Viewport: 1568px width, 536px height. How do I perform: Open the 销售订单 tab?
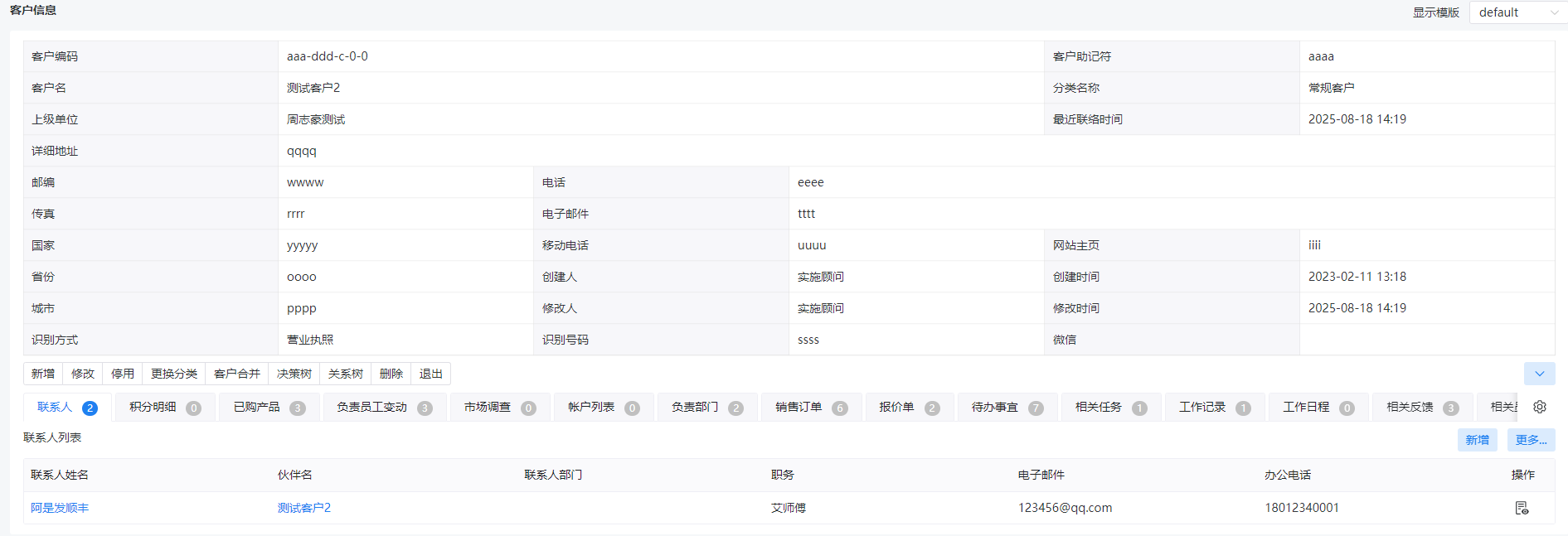pyautogui.click(x=810, y=408)
